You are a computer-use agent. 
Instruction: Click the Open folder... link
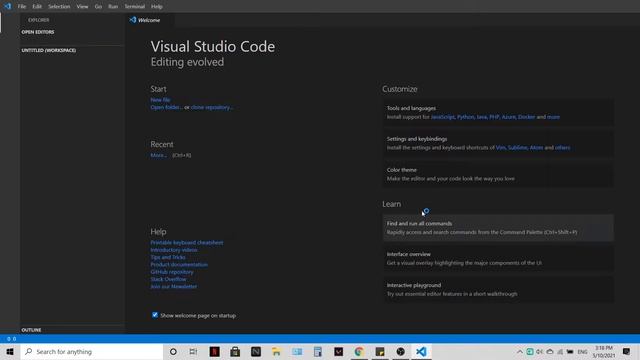click(x=166, y=107)
